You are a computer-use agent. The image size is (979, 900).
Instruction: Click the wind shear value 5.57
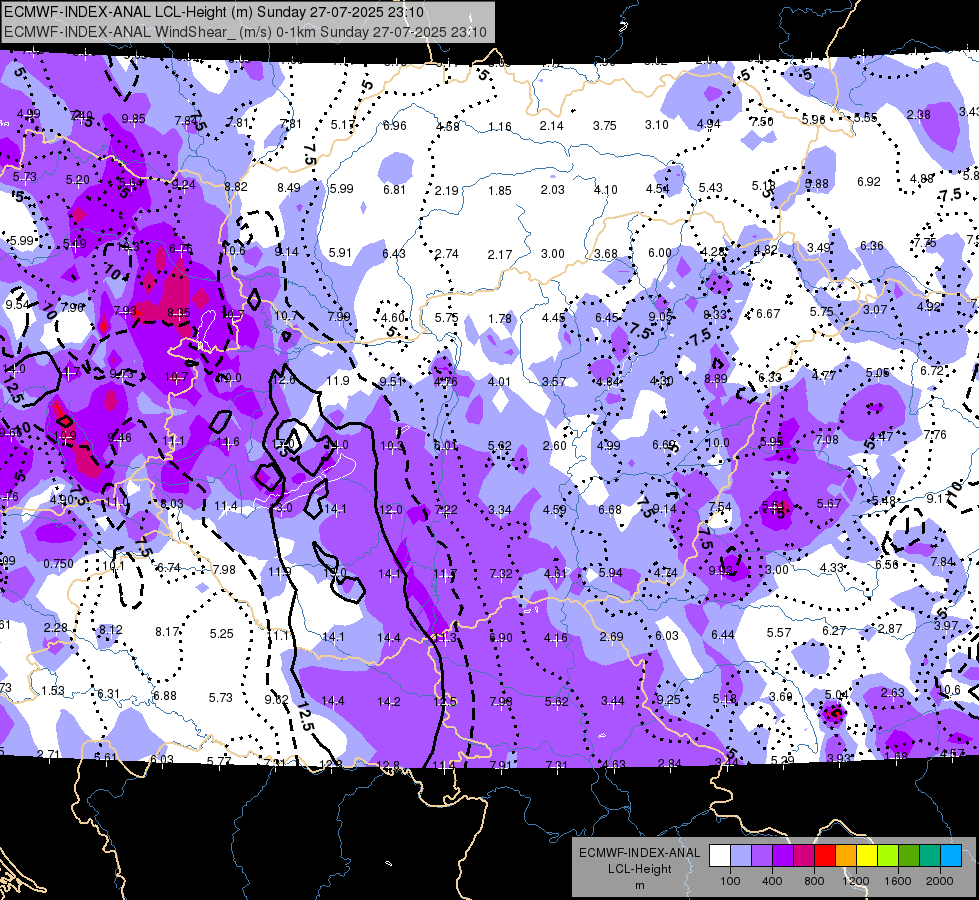coord(779,633)
